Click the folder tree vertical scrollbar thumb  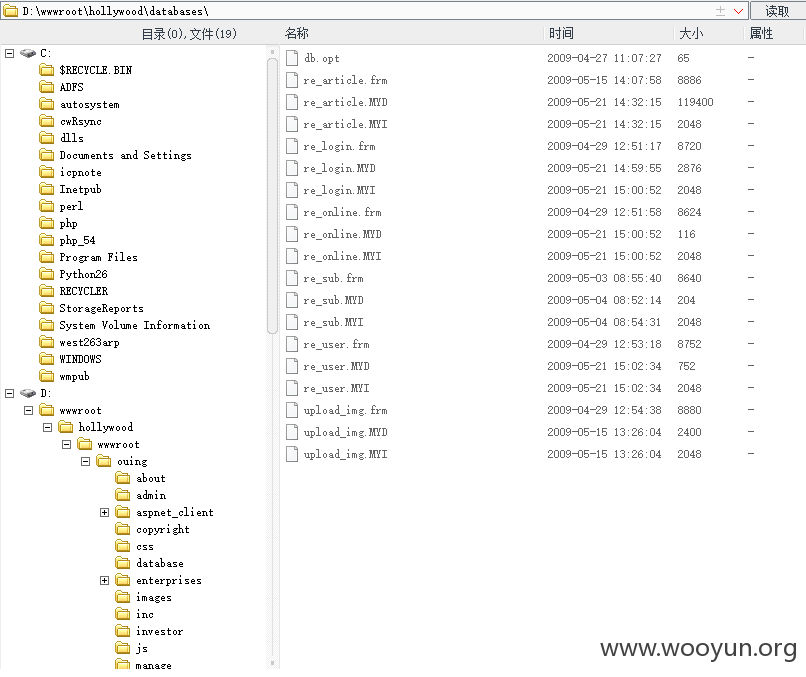point(272,196)
